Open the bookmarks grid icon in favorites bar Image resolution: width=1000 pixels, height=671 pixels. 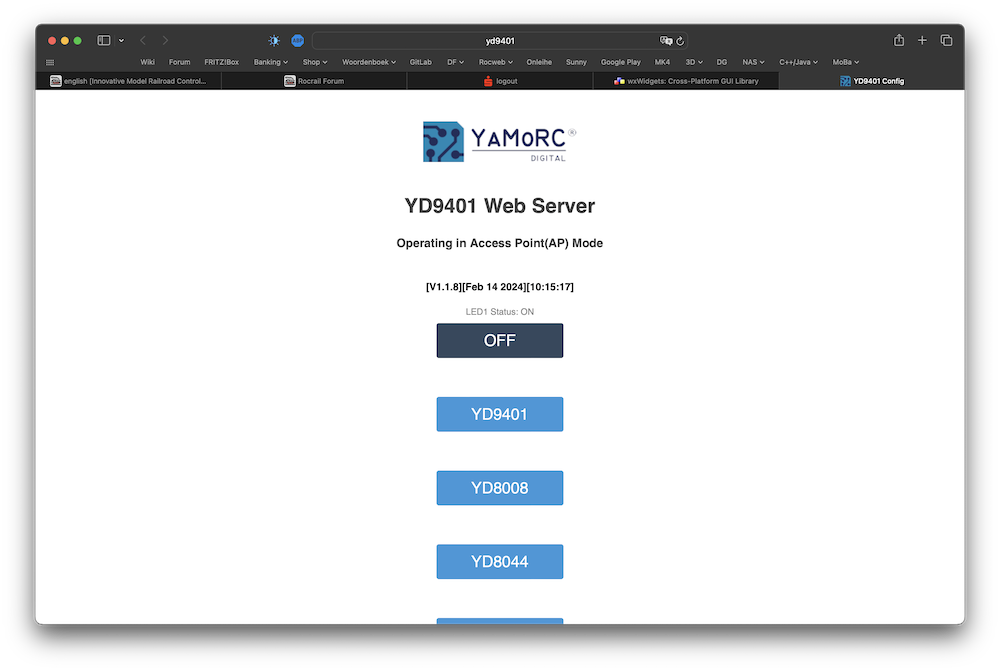(x=50, y=63)
